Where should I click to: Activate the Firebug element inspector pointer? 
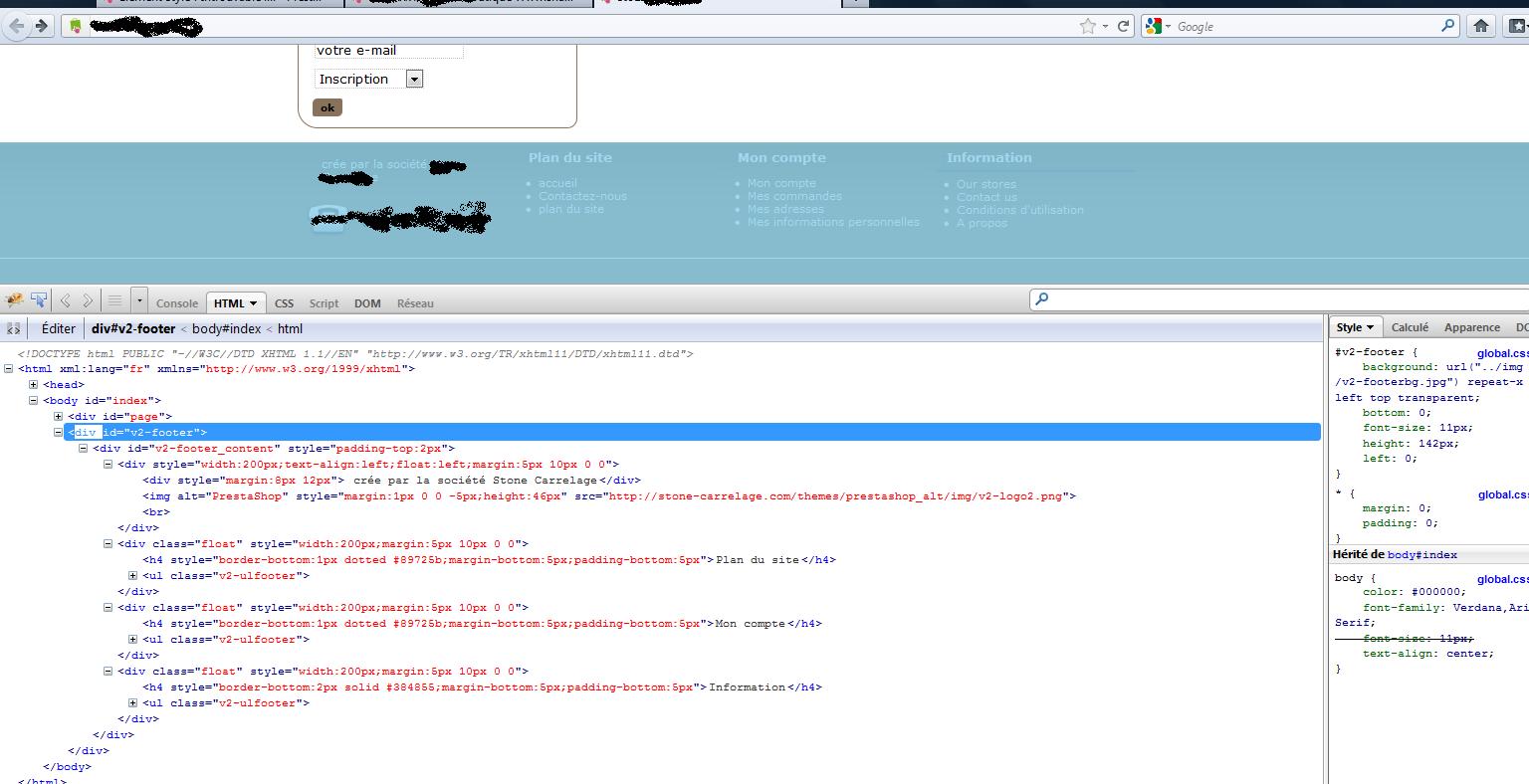pos(39,300)
